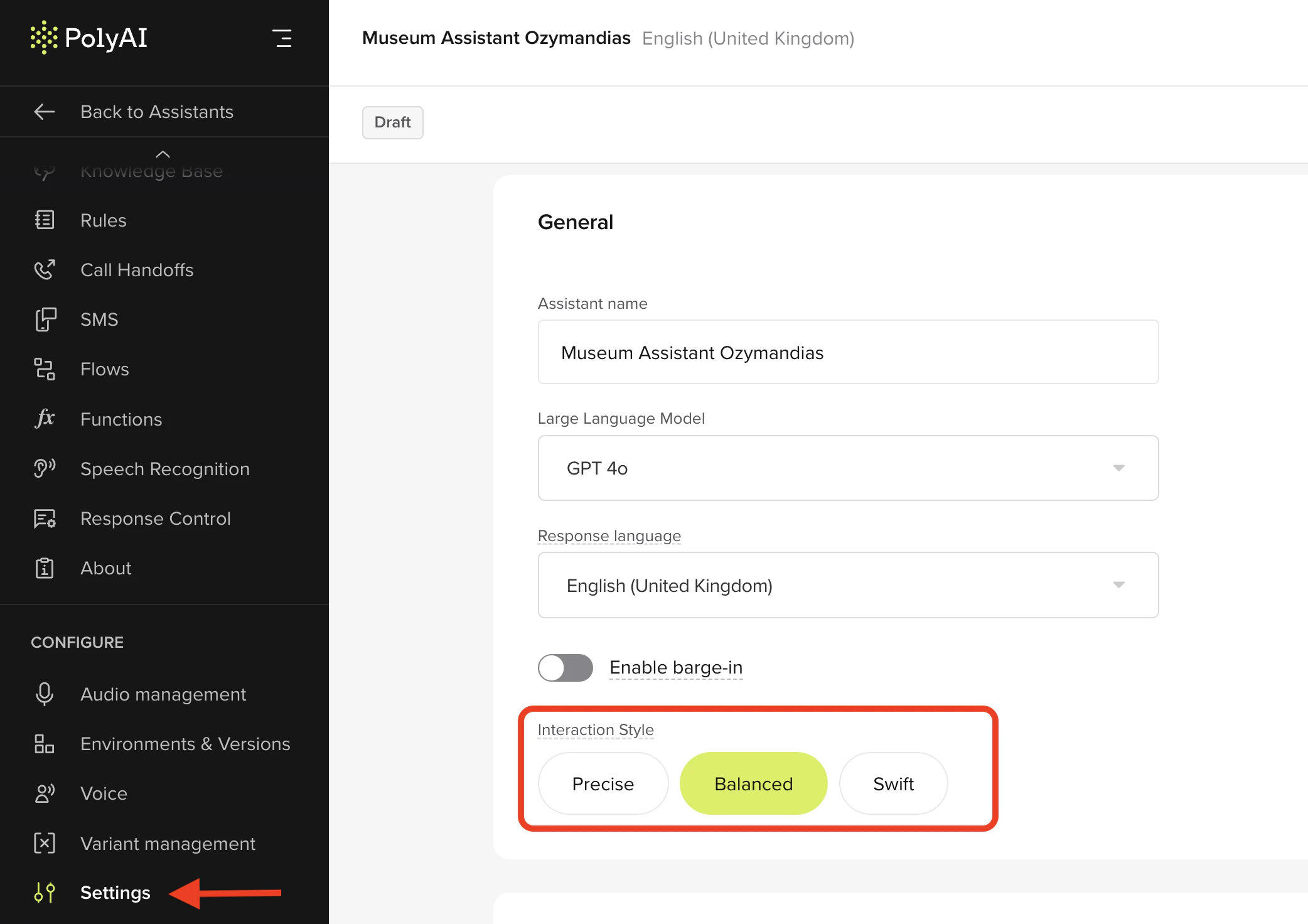Select the Swift interaction style
The height and width of the screenshot is (924, 1308).
893,784
